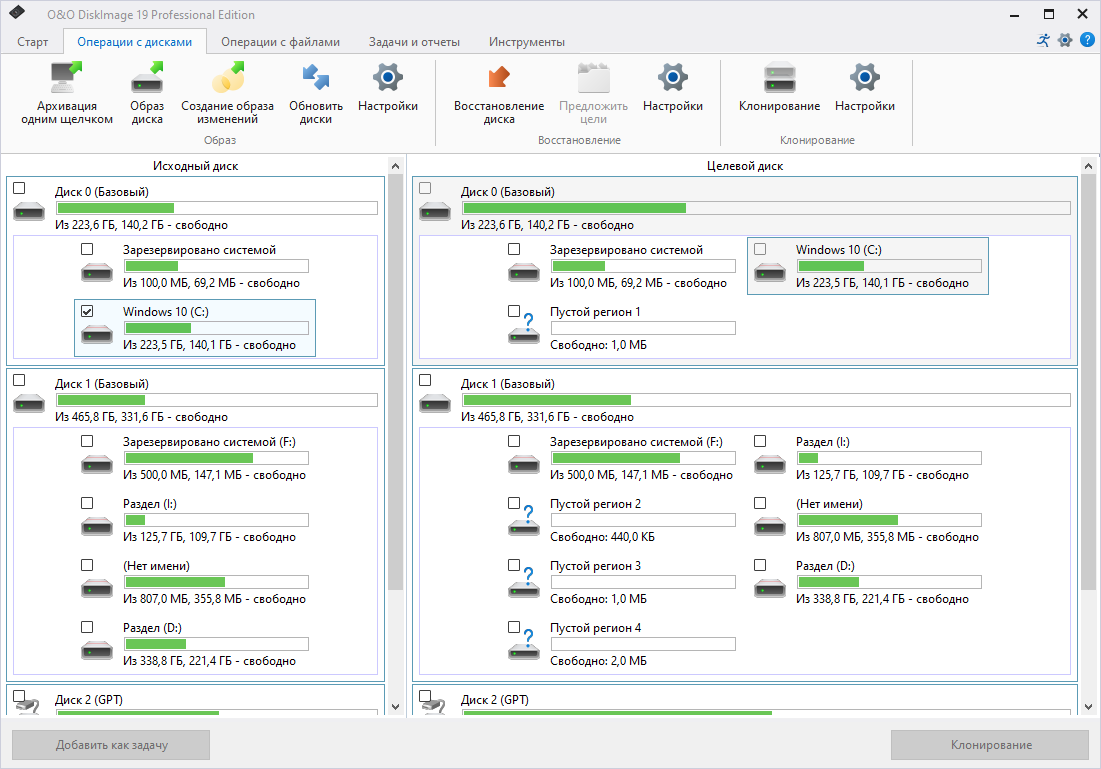Click Добавить как задачу button
1101x769 pixels.
click(x=111, y=745)
